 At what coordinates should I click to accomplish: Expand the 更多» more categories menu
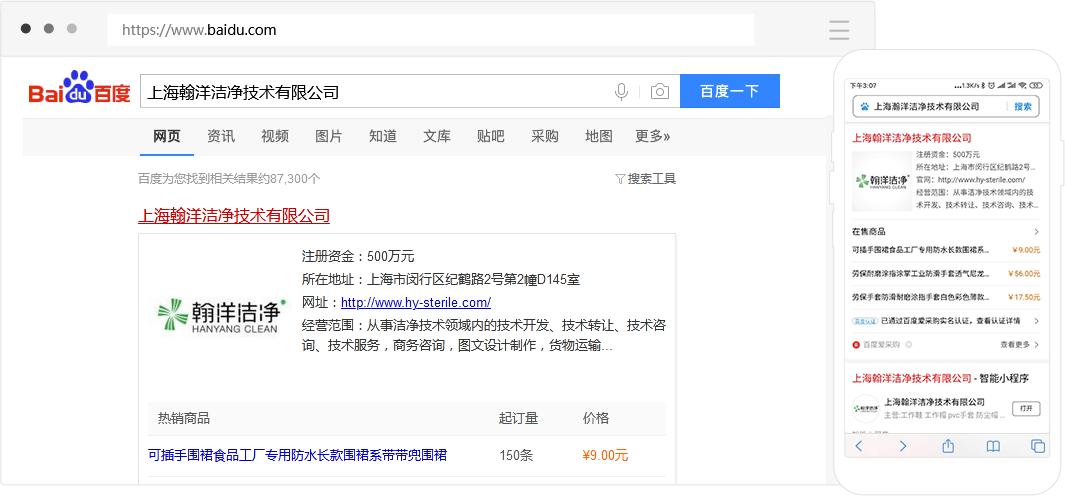point(652,136)
